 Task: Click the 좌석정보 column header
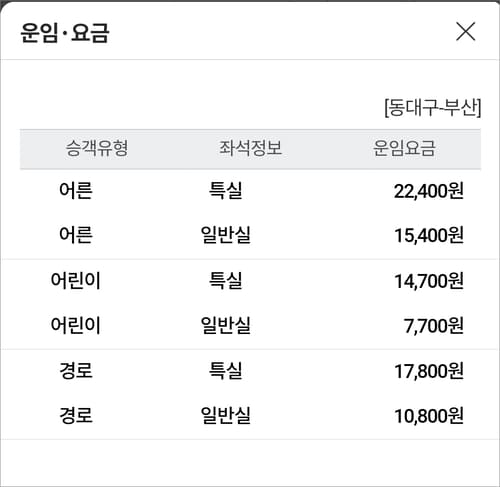[x=250, y=148]
